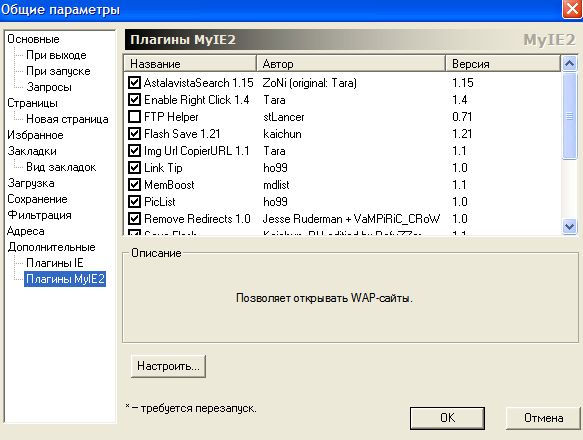583x440 pixels.
Task: Open the При запуске settings page
Action: pos(58,71)
